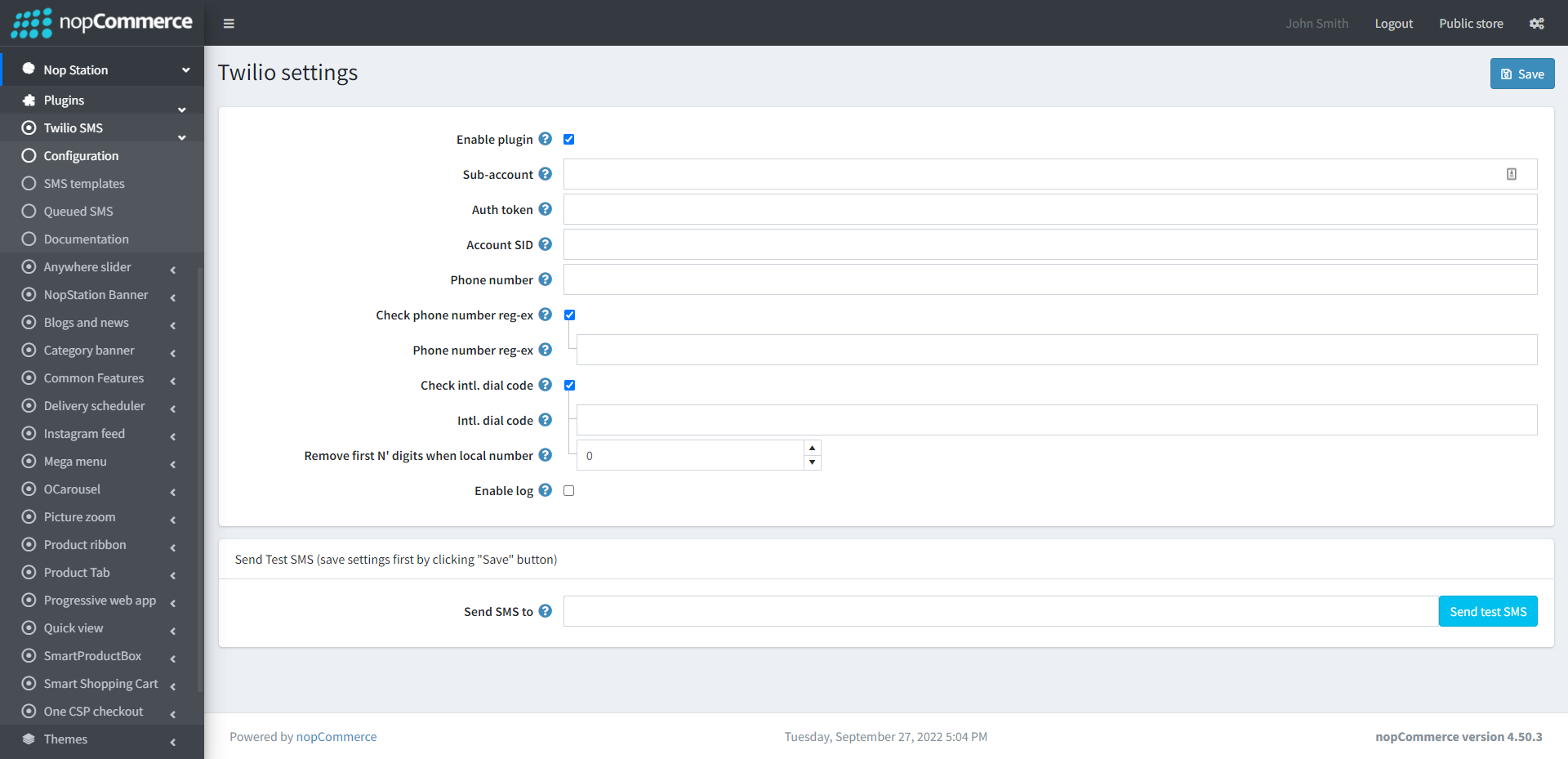Viewport: 1568px width, 759px height.
Task: Open the OCarousel sidebar item
Action: [102, 489]
